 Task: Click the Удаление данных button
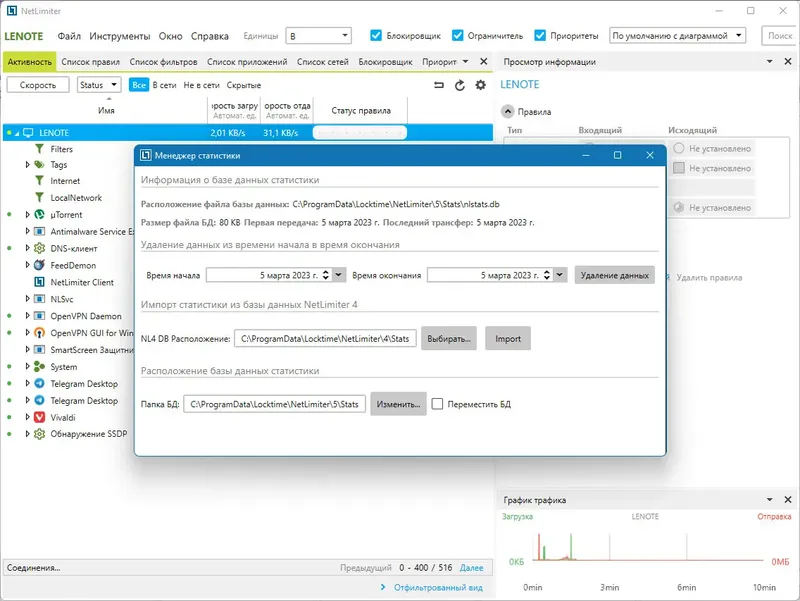pos(615,275)
